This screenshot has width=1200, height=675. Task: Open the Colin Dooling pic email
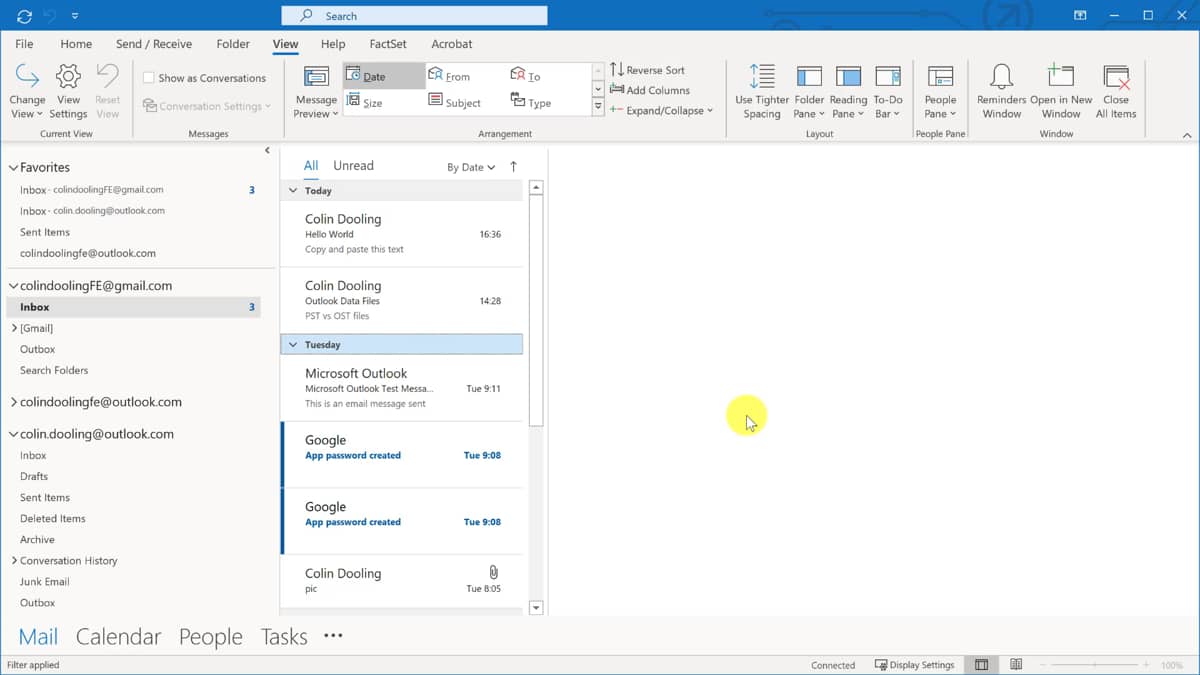[x=402, y=580]
